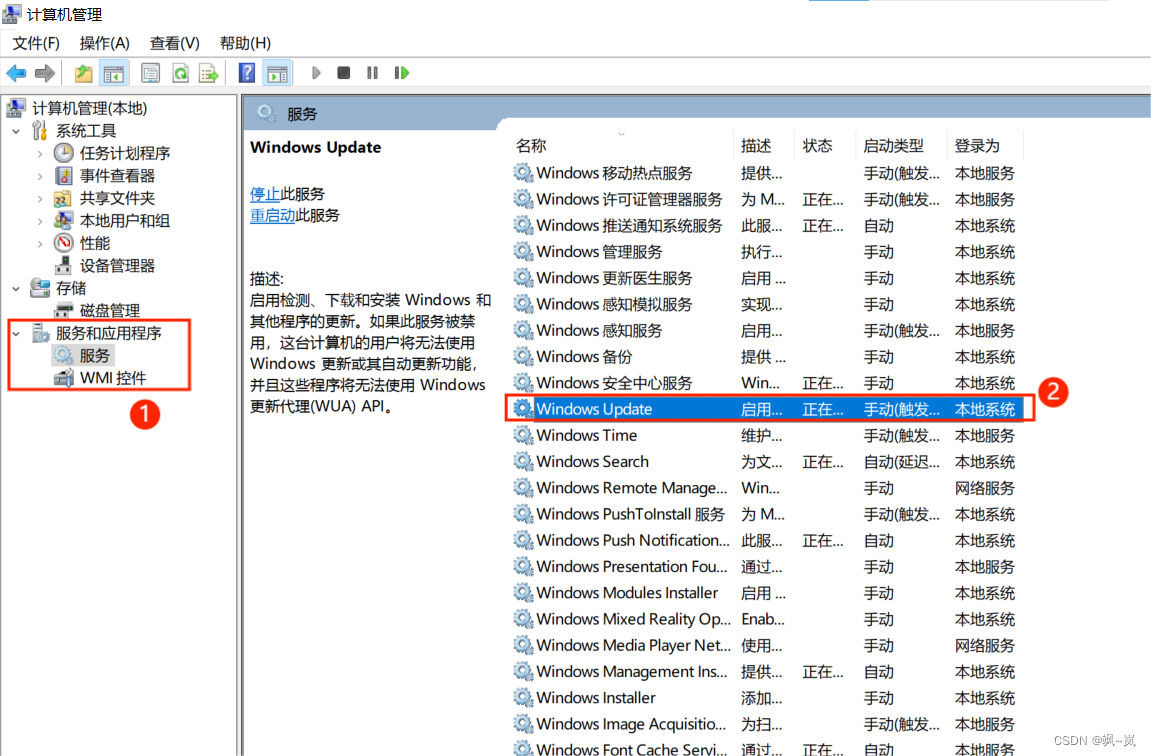This screenshot has width=1151, height=756.
Task: Click the blue Help toolbar icon
Action: click(x=247, y=73)
